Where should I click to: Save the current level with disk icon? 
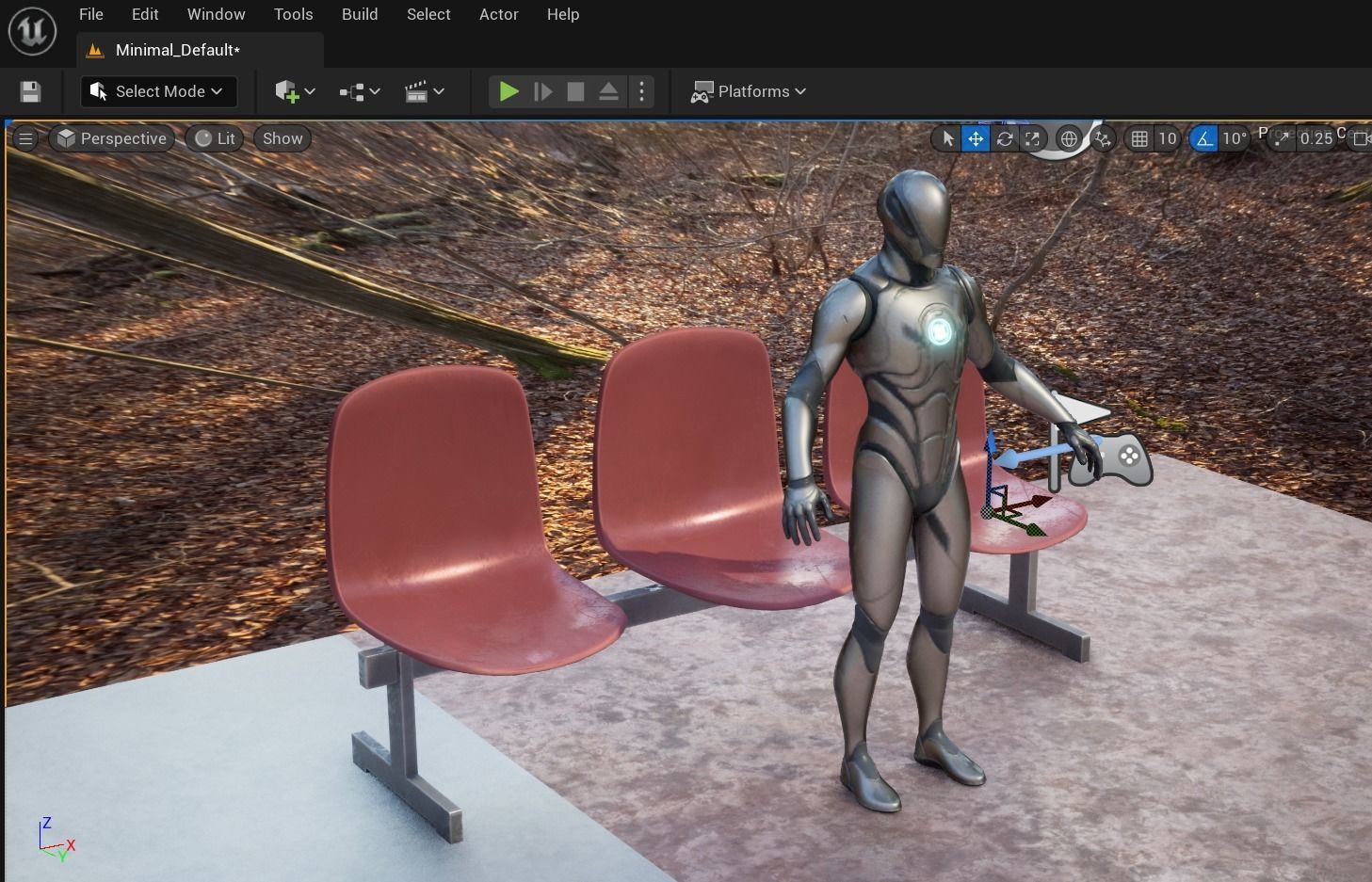30,91
